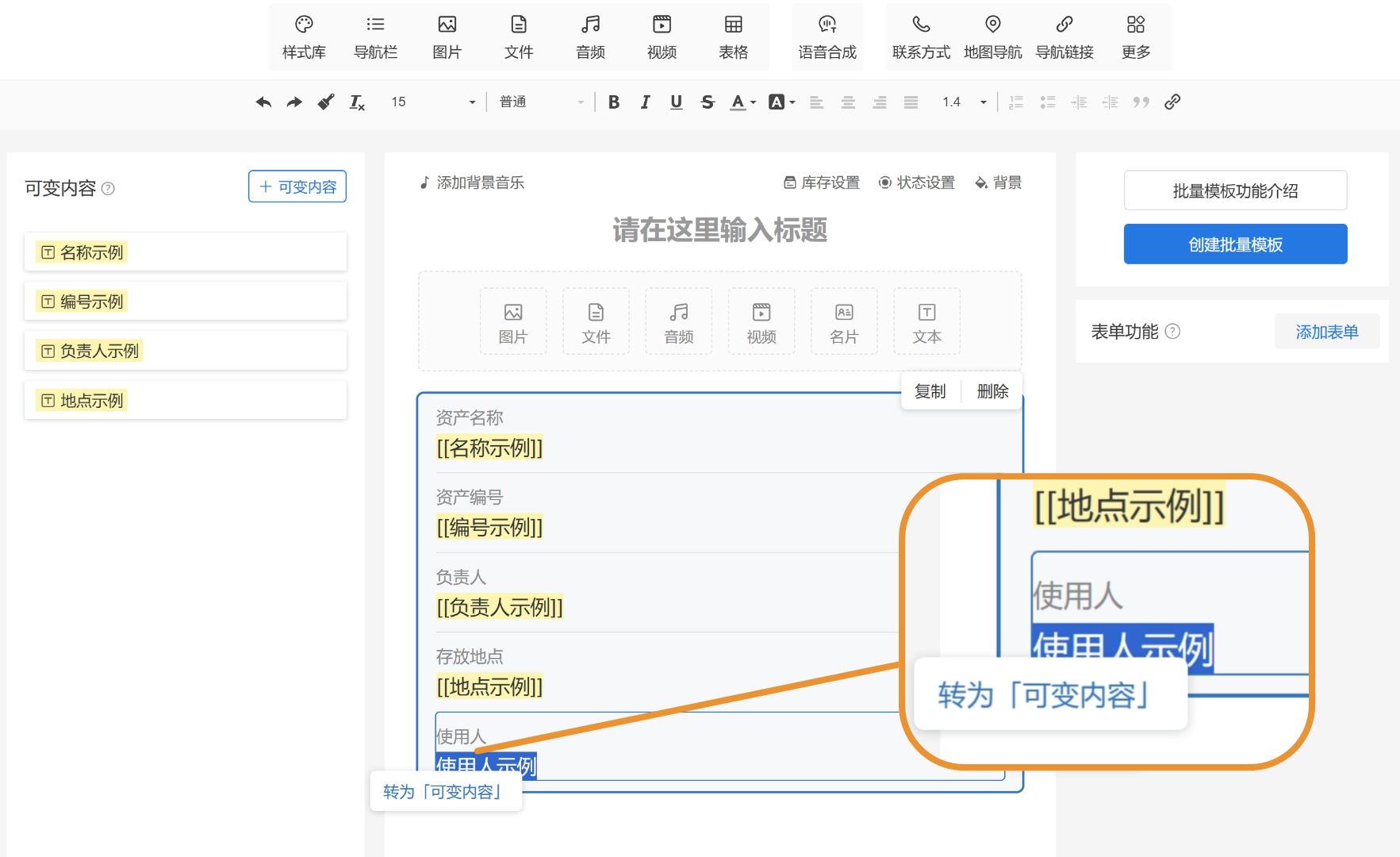Show help for 表单功能

tap(1173, 332)
